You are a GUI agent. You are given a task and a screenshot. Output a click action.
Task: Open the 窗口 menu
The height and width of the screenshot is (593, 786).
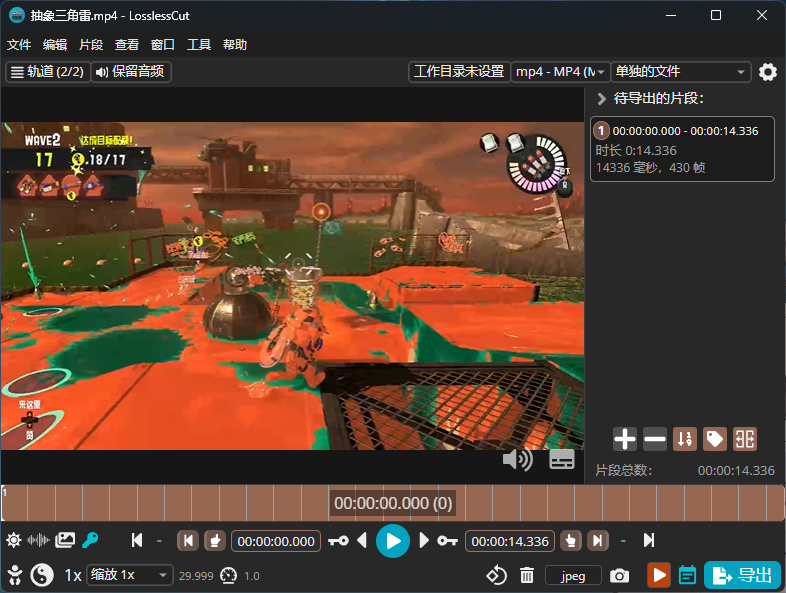tap(163, 45)
